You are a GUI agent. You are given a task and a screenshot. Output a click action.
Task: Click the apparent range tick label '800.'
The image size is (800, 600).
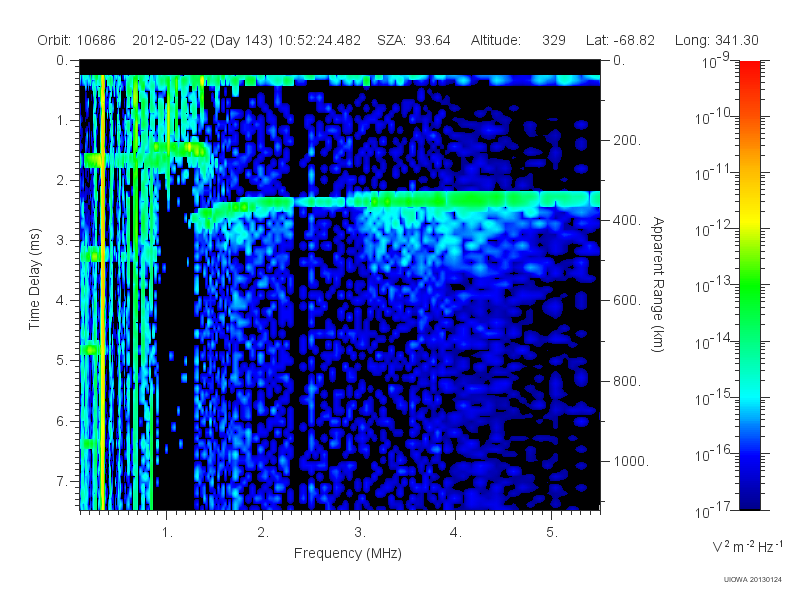pyautogui.click(x=627, y=381)
